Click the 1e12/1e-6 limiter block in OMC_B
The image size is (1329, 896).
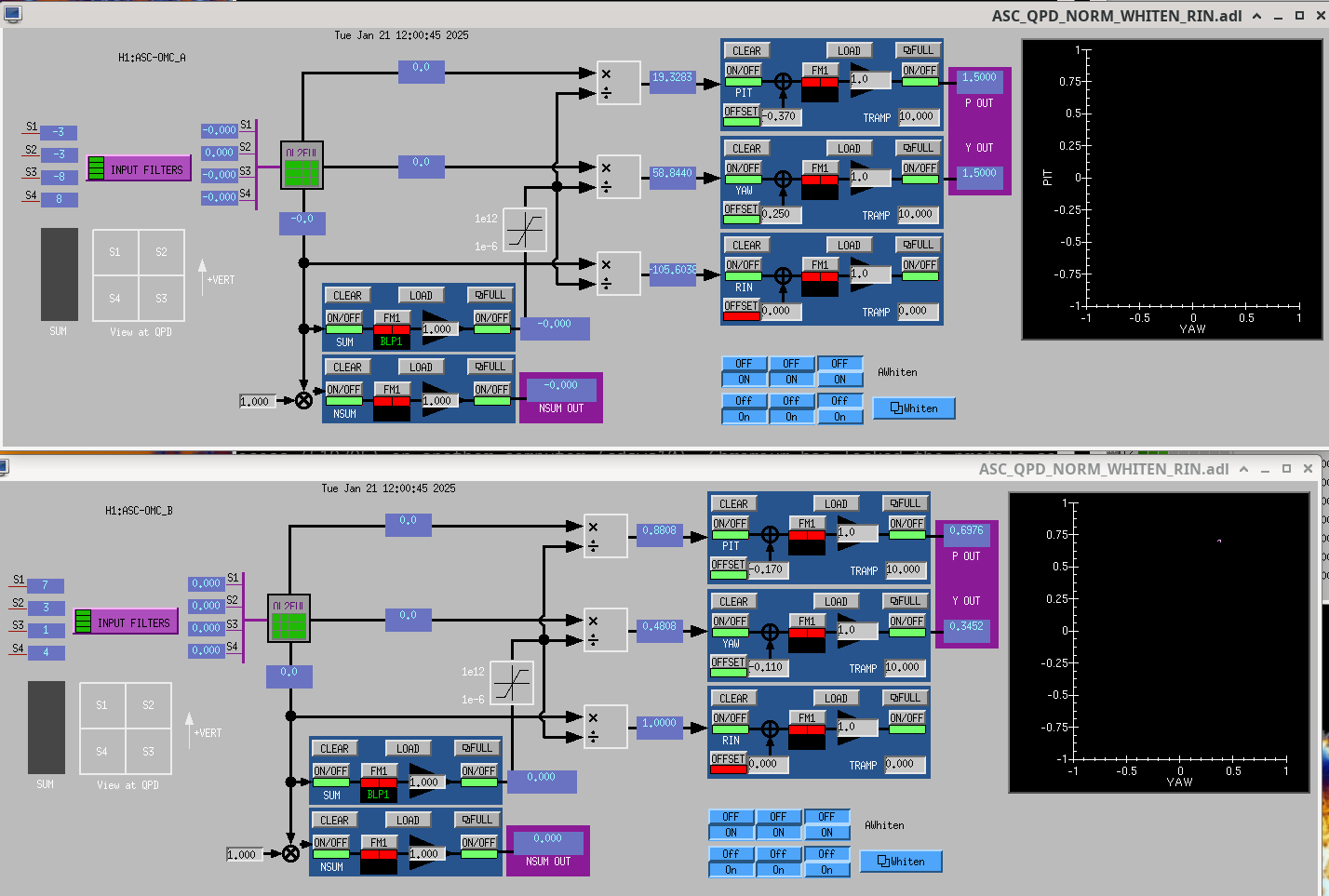[x=512, y=684]
